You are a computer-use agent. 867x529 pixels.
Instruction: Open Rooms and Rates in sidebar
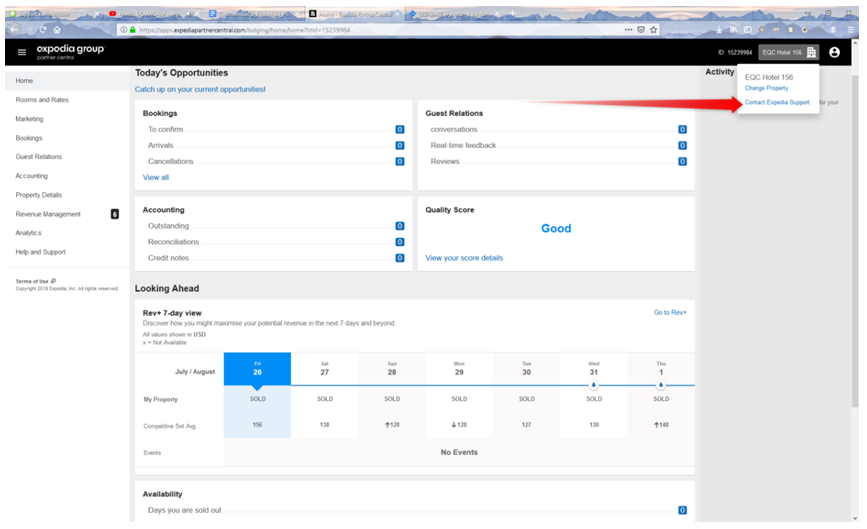[42, 100]
